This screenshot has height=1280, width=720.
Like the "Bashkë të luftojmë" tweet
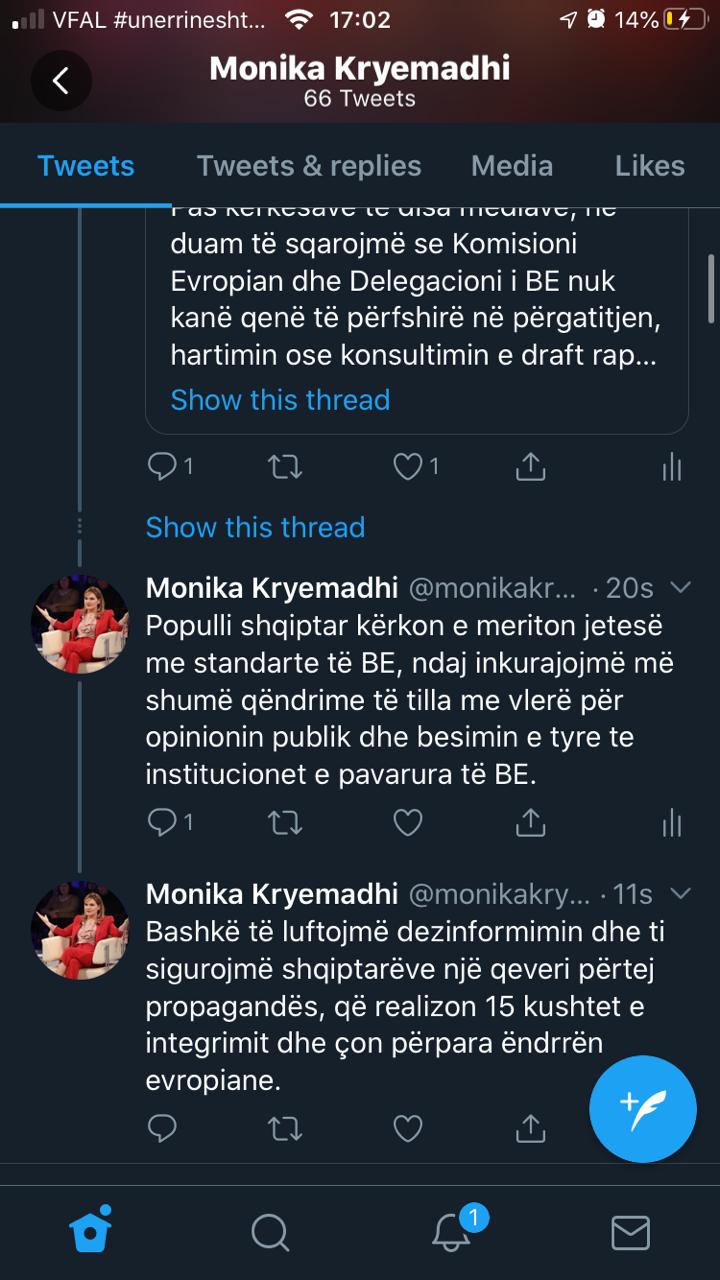pyautogui.click(x=407, y=1129)
